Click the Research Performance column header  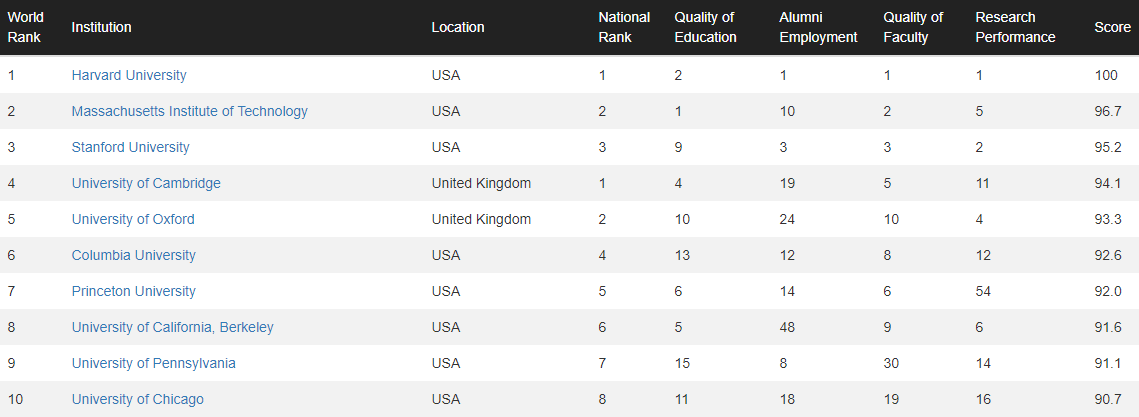[x=1016, y=28]
